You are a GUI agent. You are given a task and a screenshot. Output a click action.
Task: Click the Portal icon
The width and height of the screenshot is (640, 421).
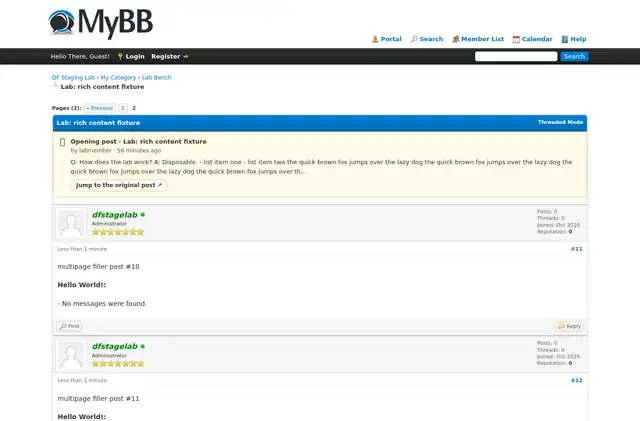coord(375,39)
